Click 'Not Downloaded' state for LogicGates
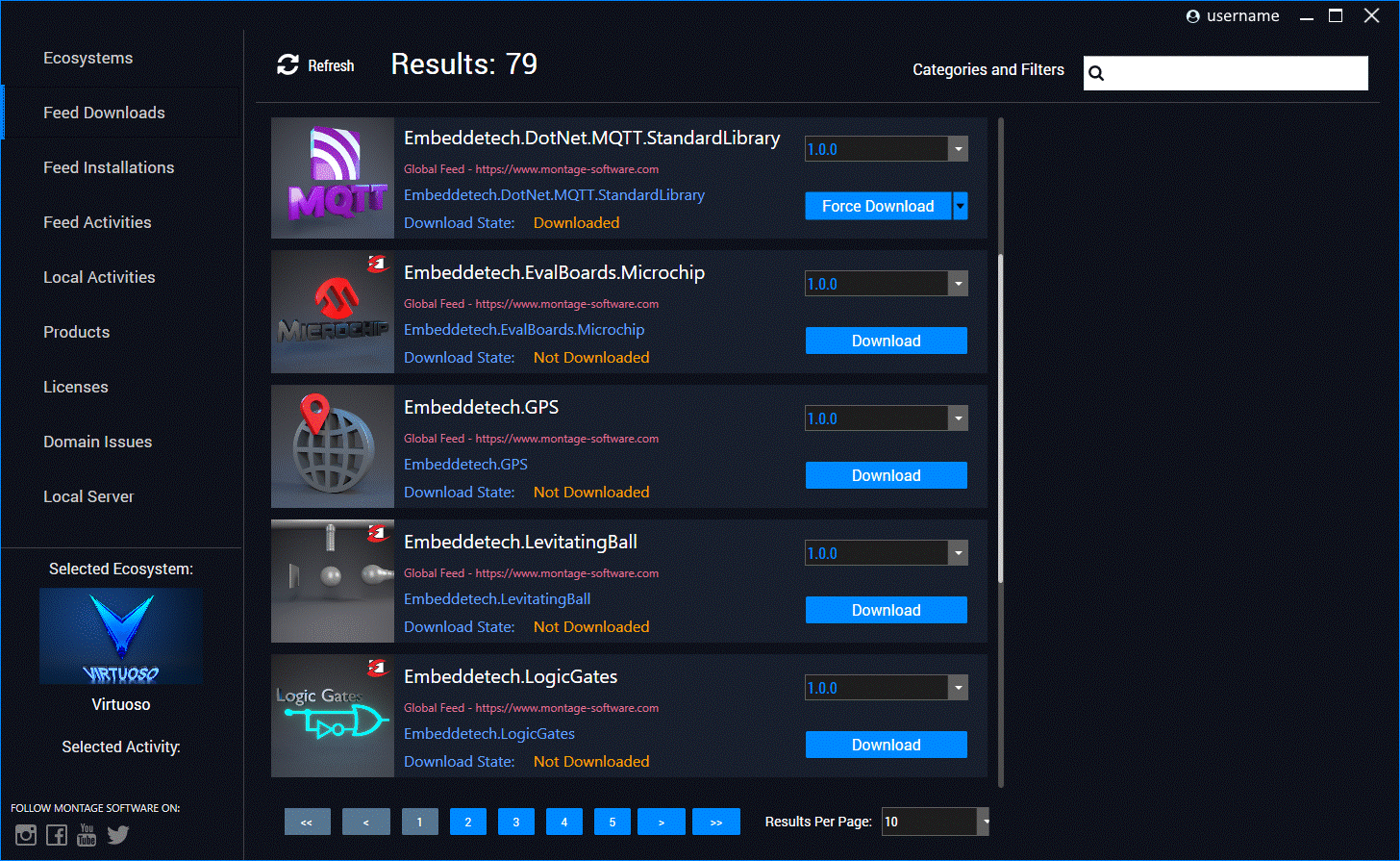This screenshot has height=861, width=1400. 591,761
